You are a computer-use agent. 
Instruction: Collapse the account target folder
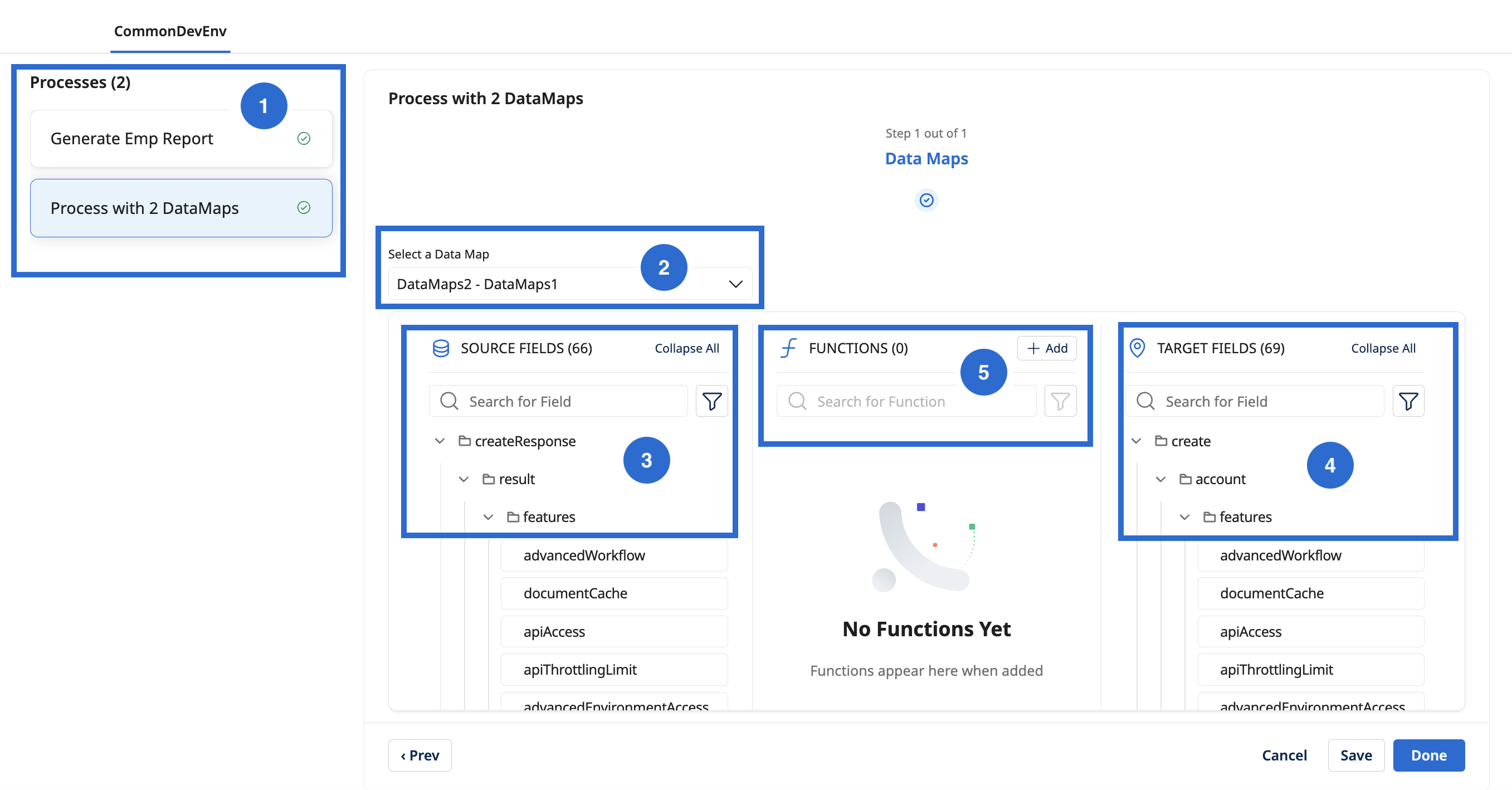pos(1160,479)
